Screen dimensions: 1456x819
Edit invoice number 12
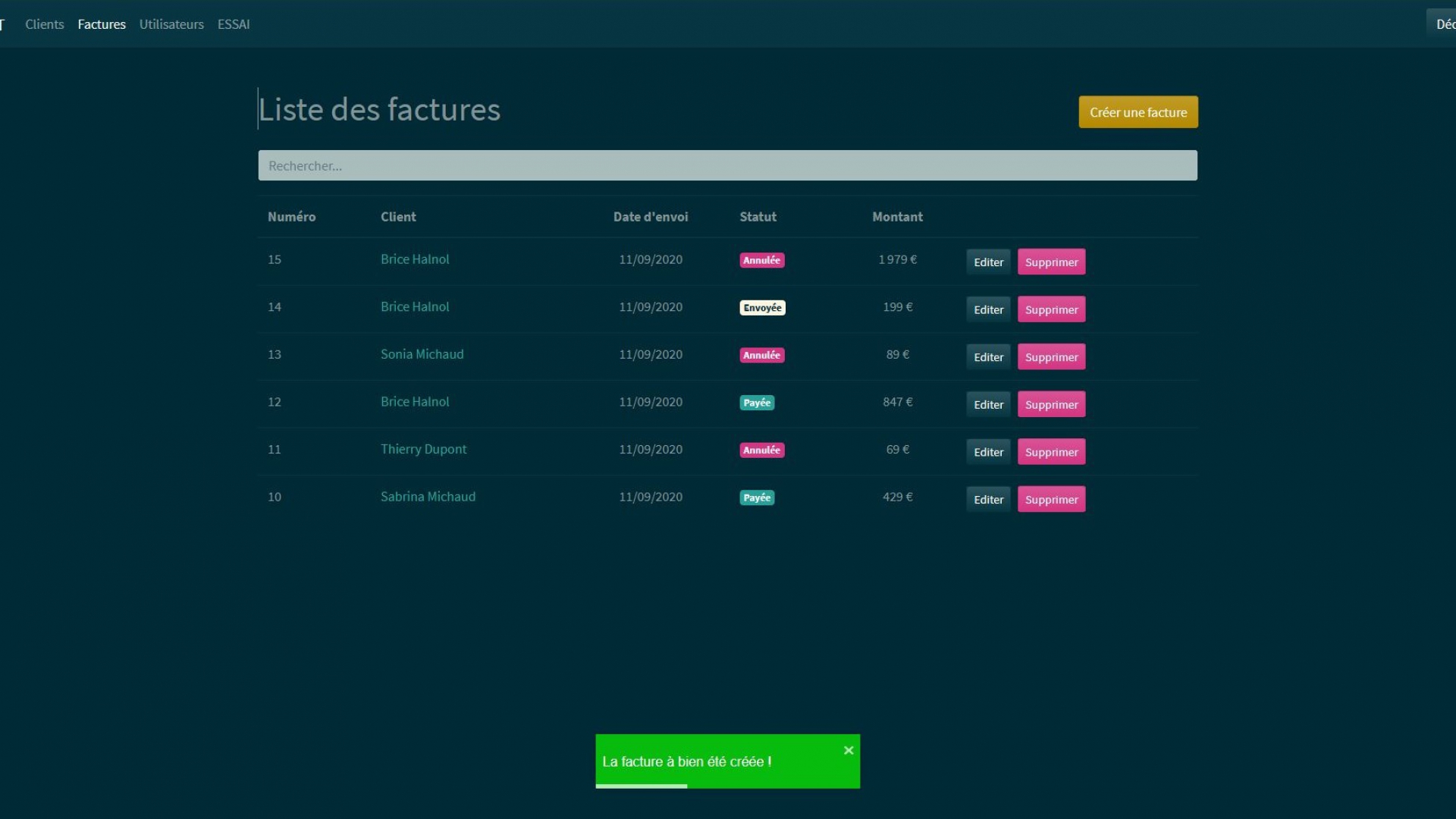[988, 404]
